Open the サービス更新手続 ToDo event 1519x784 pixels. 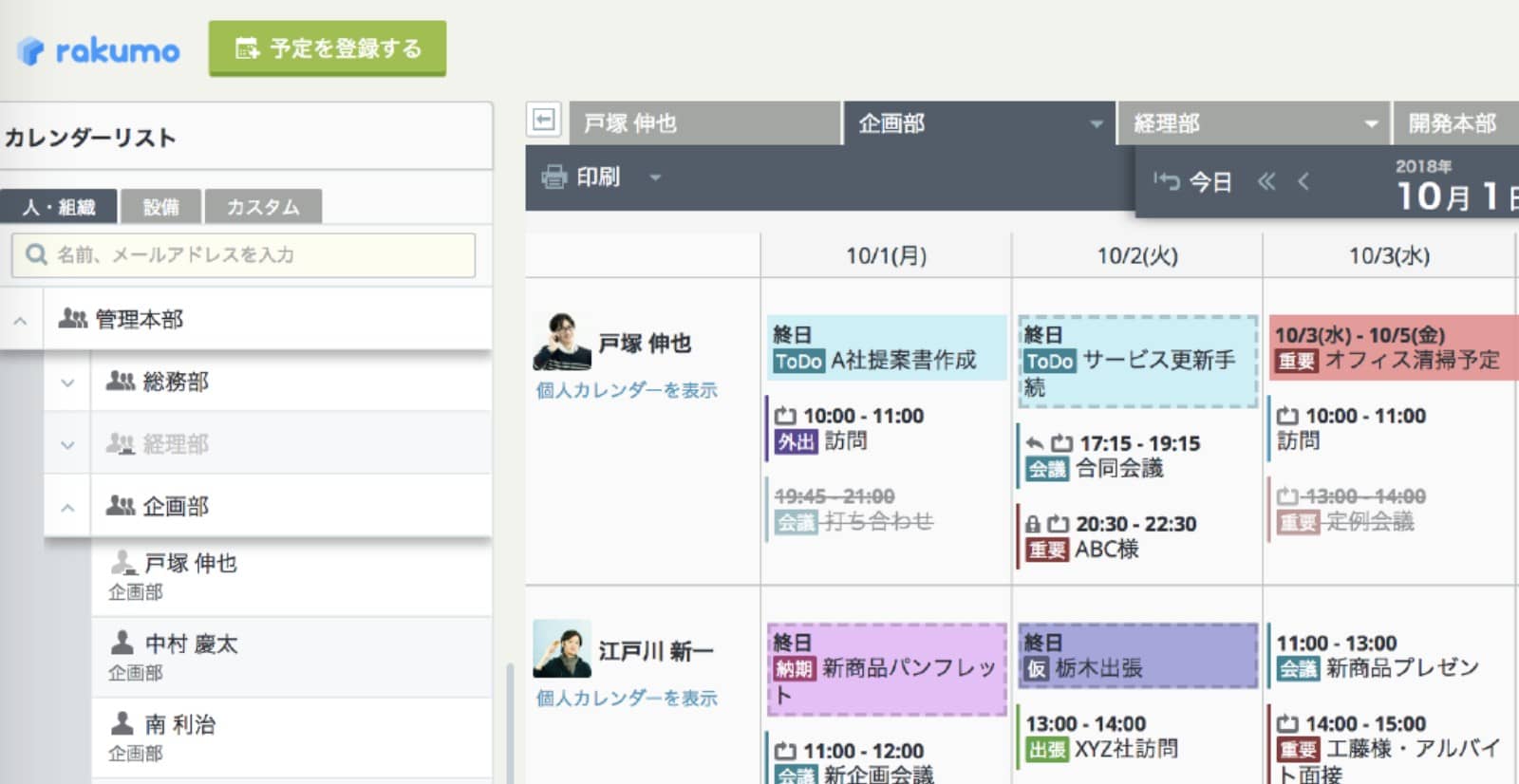pos(1138,362)
